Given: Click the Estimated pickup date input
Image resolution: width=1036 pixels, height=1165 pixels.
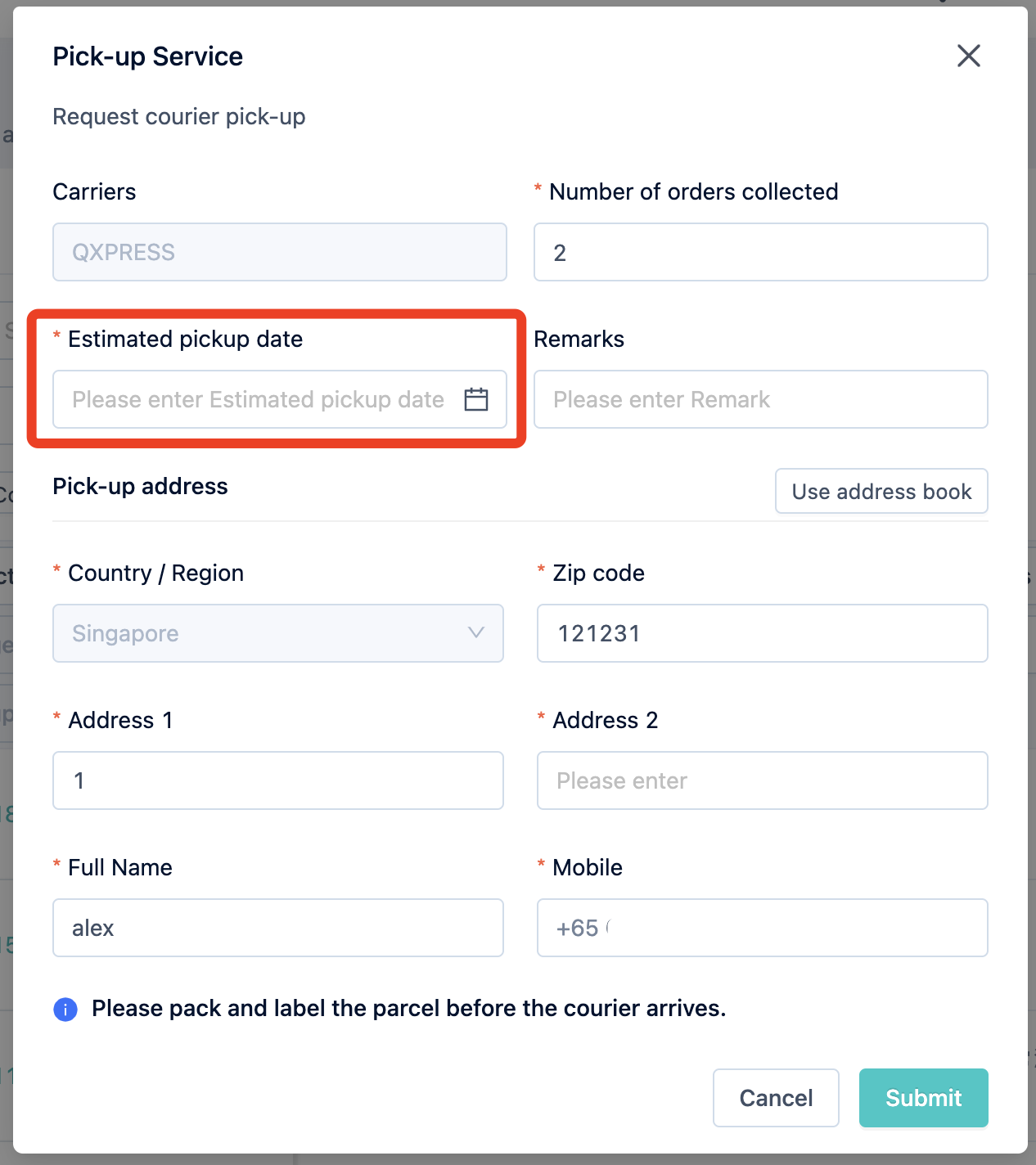Looking at the screenshot, I should pyautogui.click(x=280, y=399).
